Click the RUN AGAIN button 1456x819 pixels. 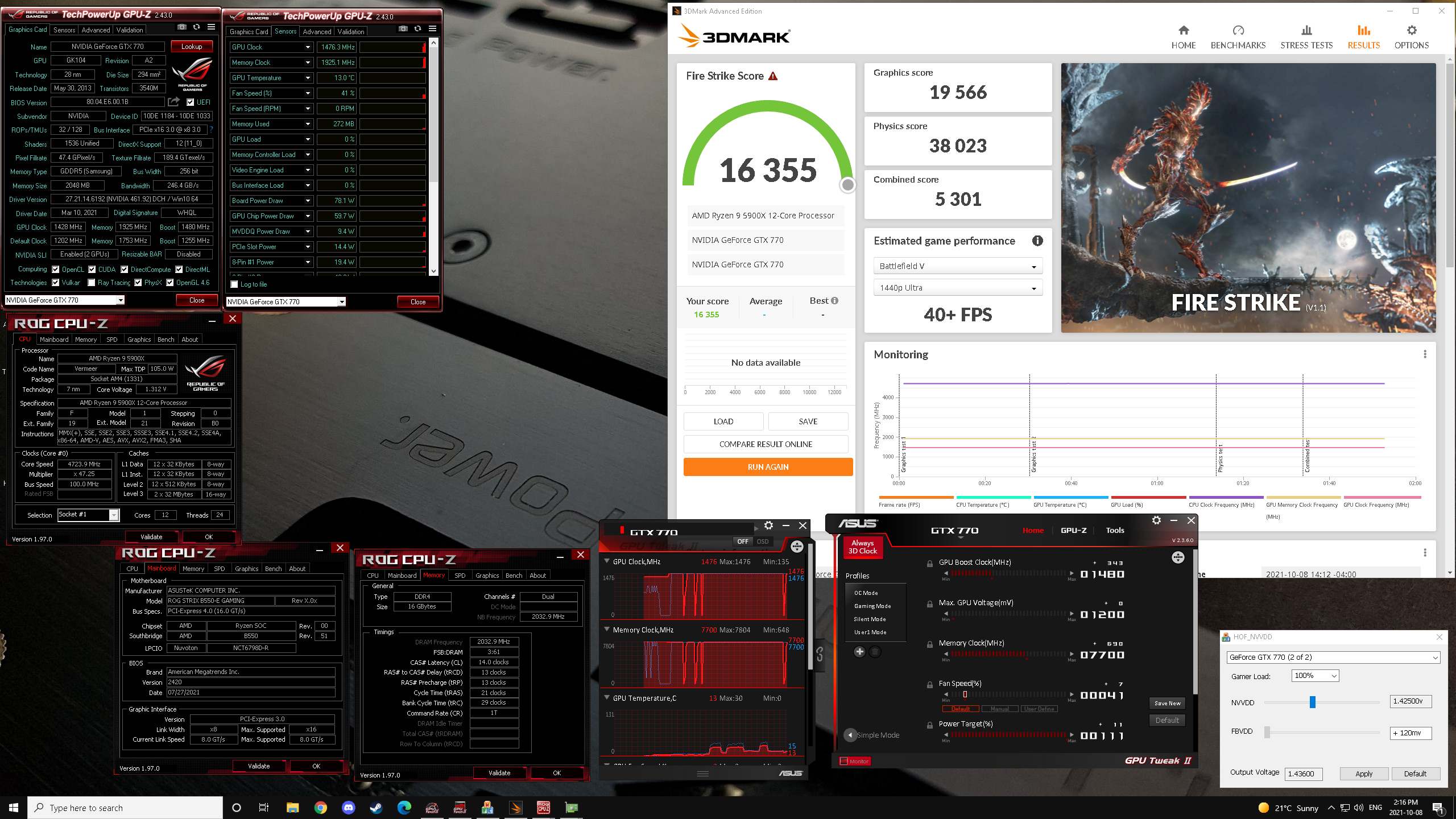[x=768, y=467]
